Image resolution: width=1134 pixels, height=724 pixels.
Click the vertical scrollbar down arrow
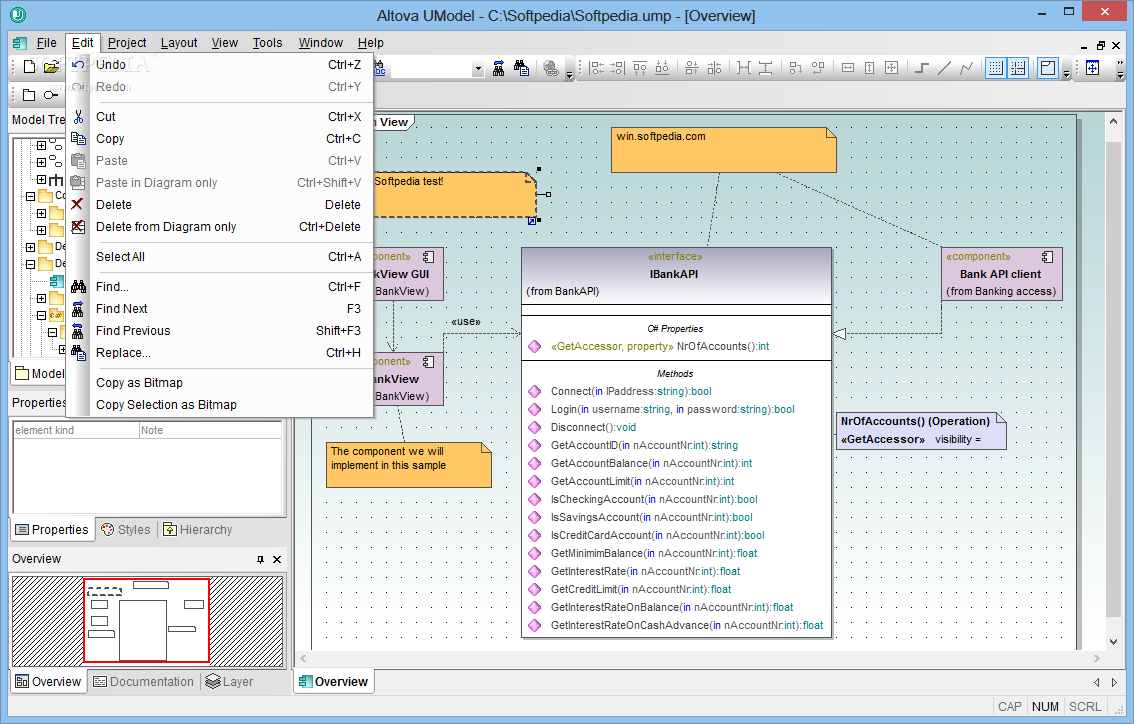click(1114, 642)
